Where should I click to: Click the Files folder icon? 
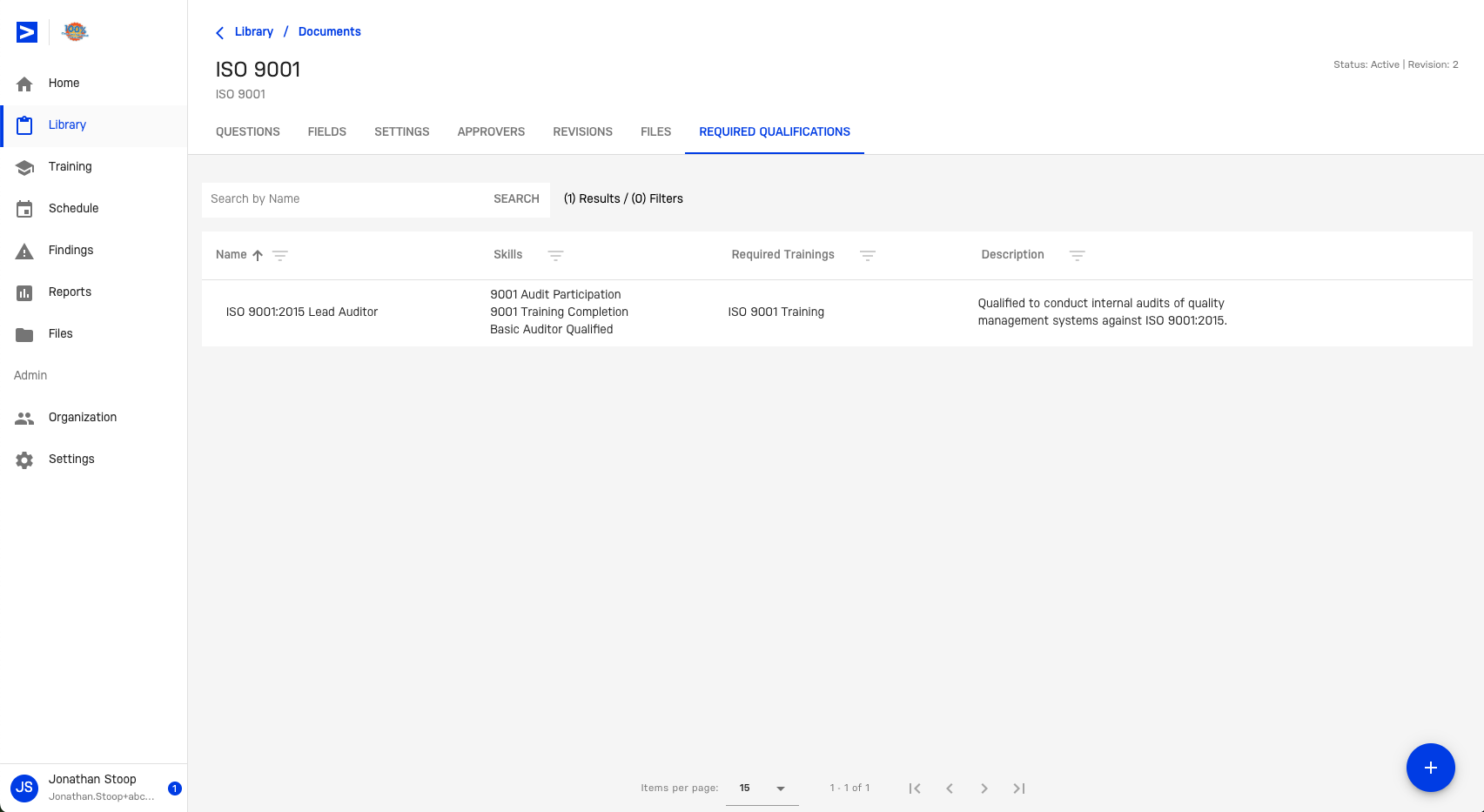24,334
